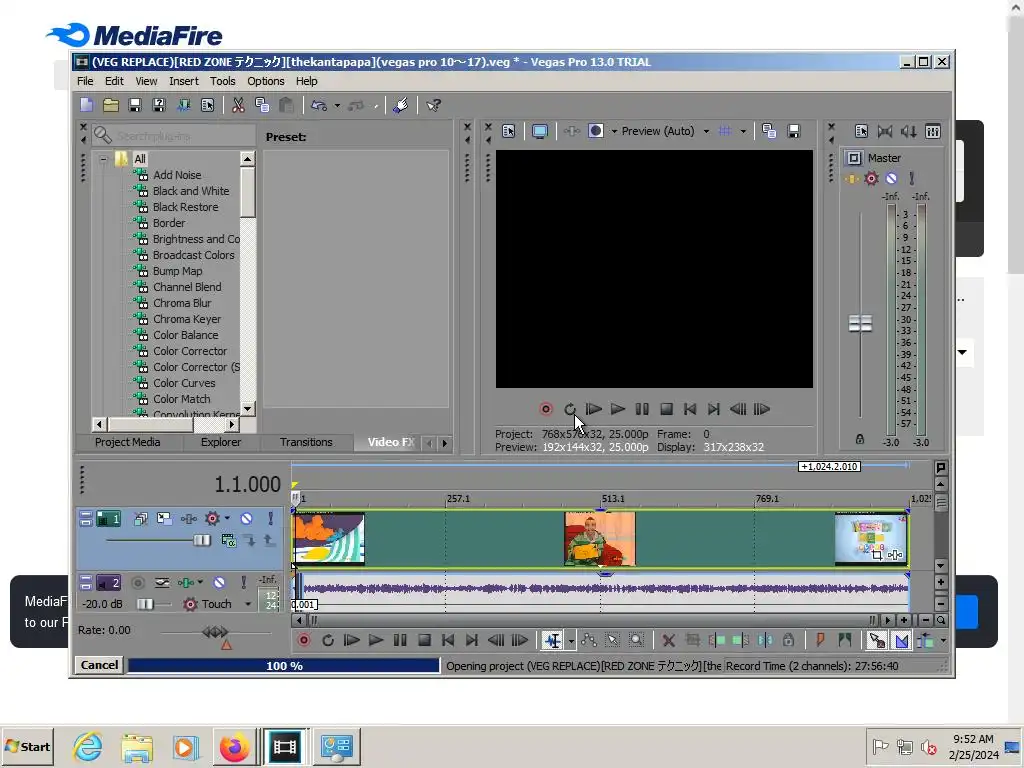Lock the Master fader channels
This screenshot has width=1024, height=768.
click(860, 440)
